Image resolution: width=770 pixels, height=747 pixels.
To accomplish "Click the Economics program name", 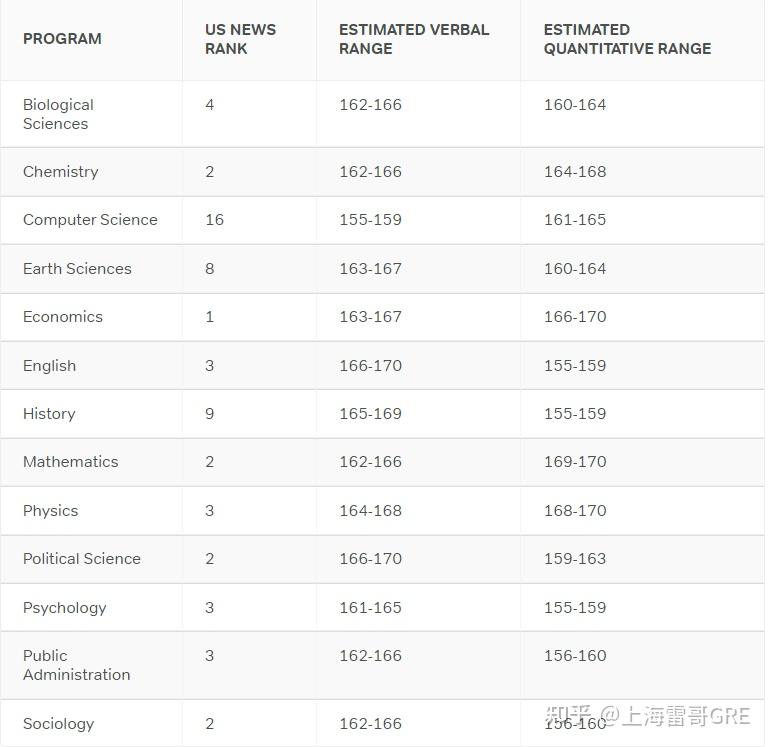I will [x=63, y=317].
